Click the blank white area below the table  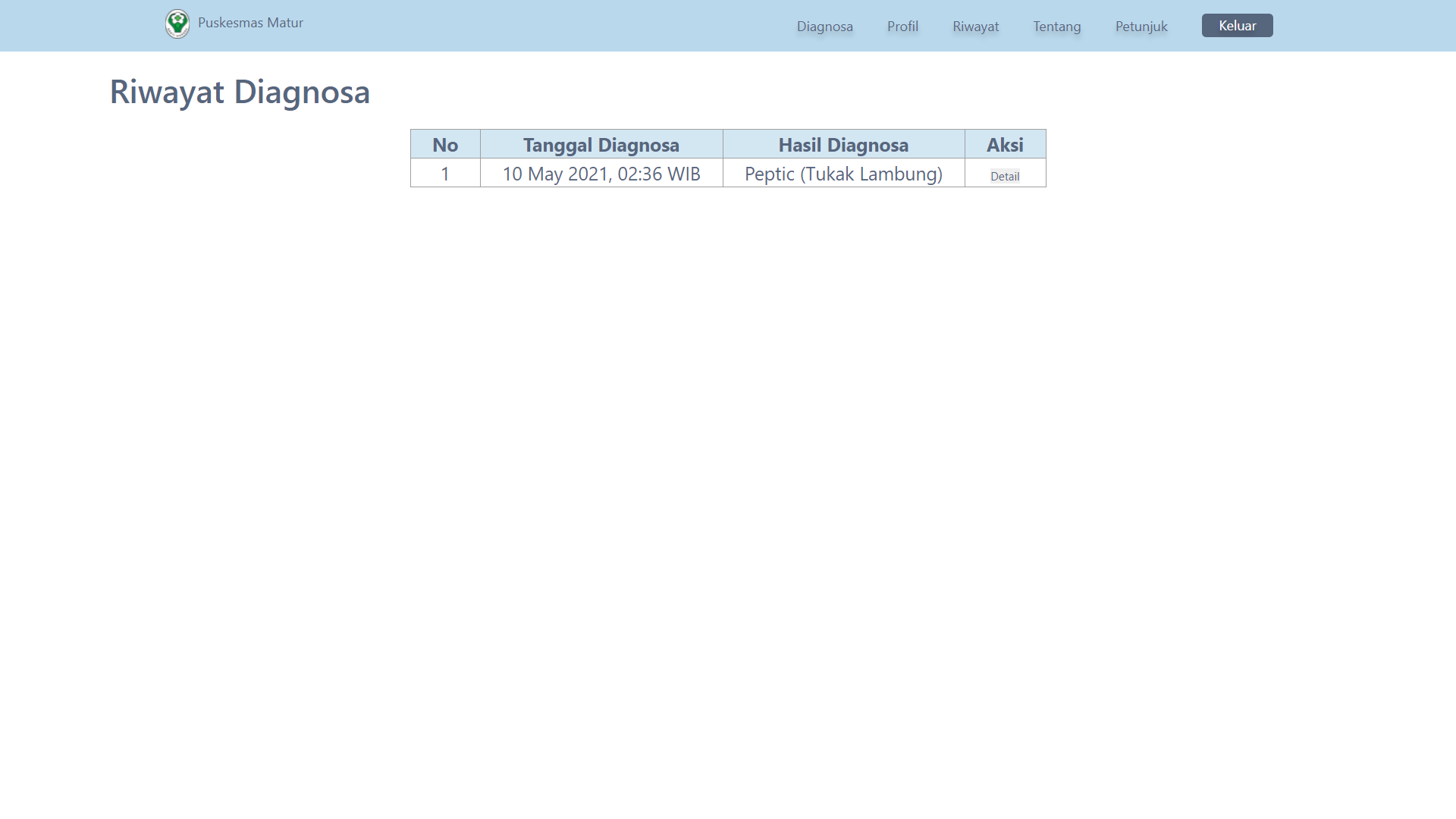pyautogui.click(x=728, y=455)
